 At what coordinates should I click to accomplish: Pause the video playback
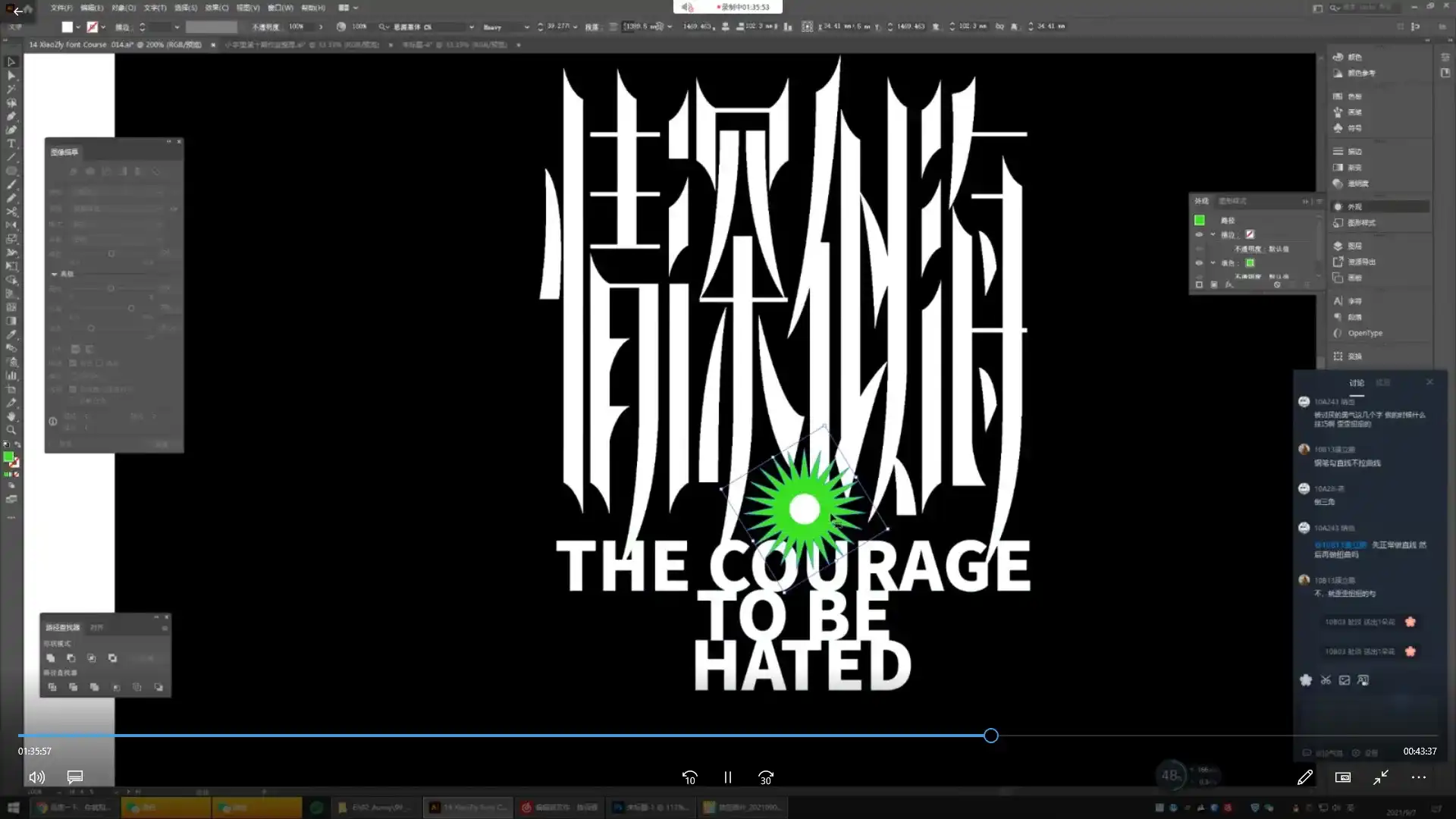728,777
